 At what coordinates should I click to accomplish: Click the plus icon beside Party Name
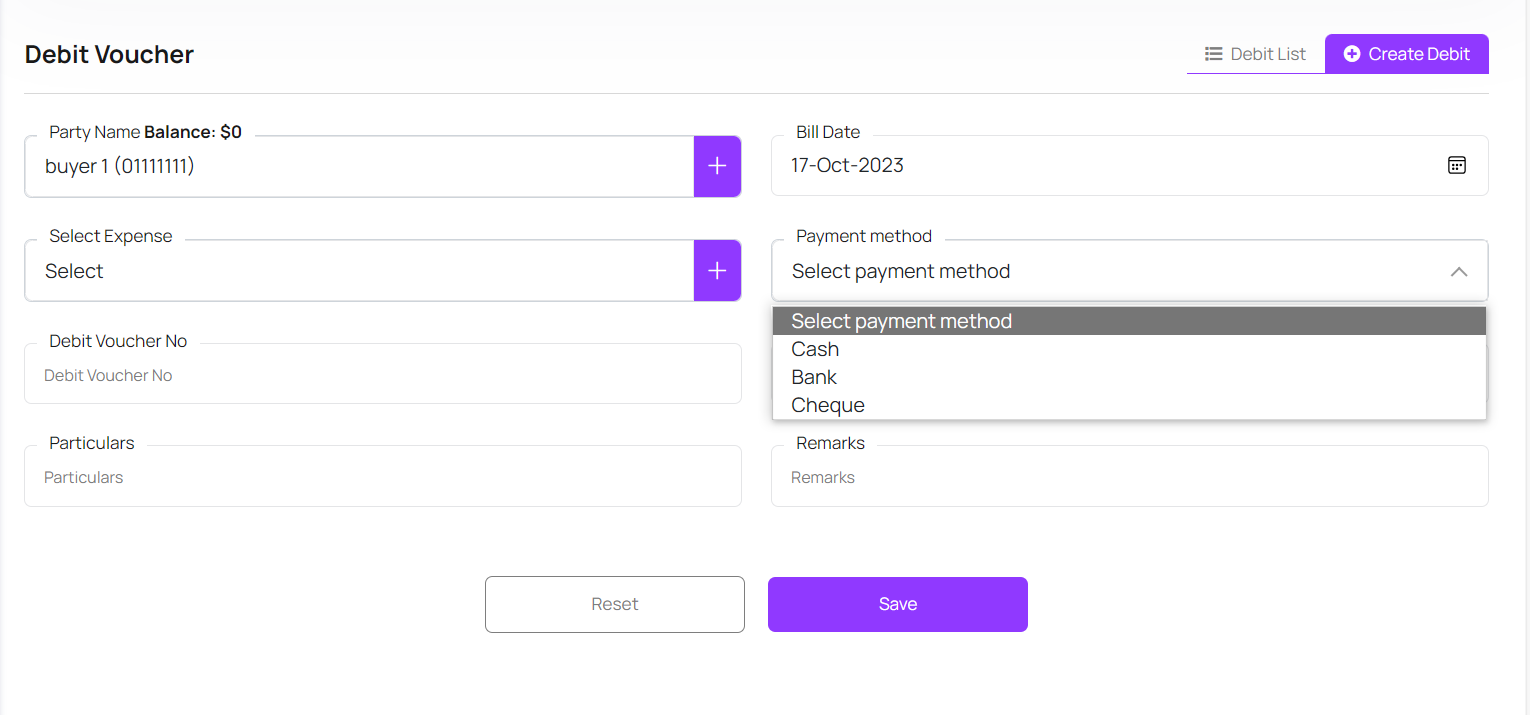[717, 166]
